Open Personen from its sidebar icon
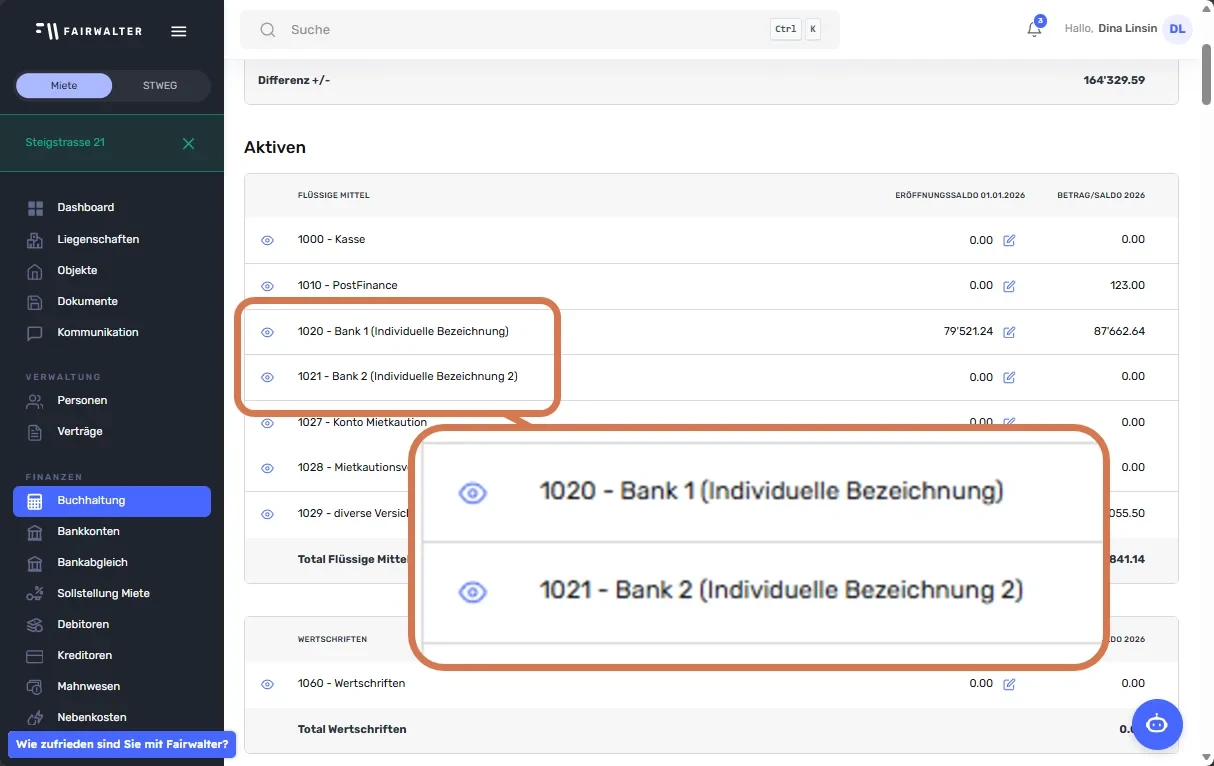This screenshot has width=1214, height=766. click(x=35, y=401)
